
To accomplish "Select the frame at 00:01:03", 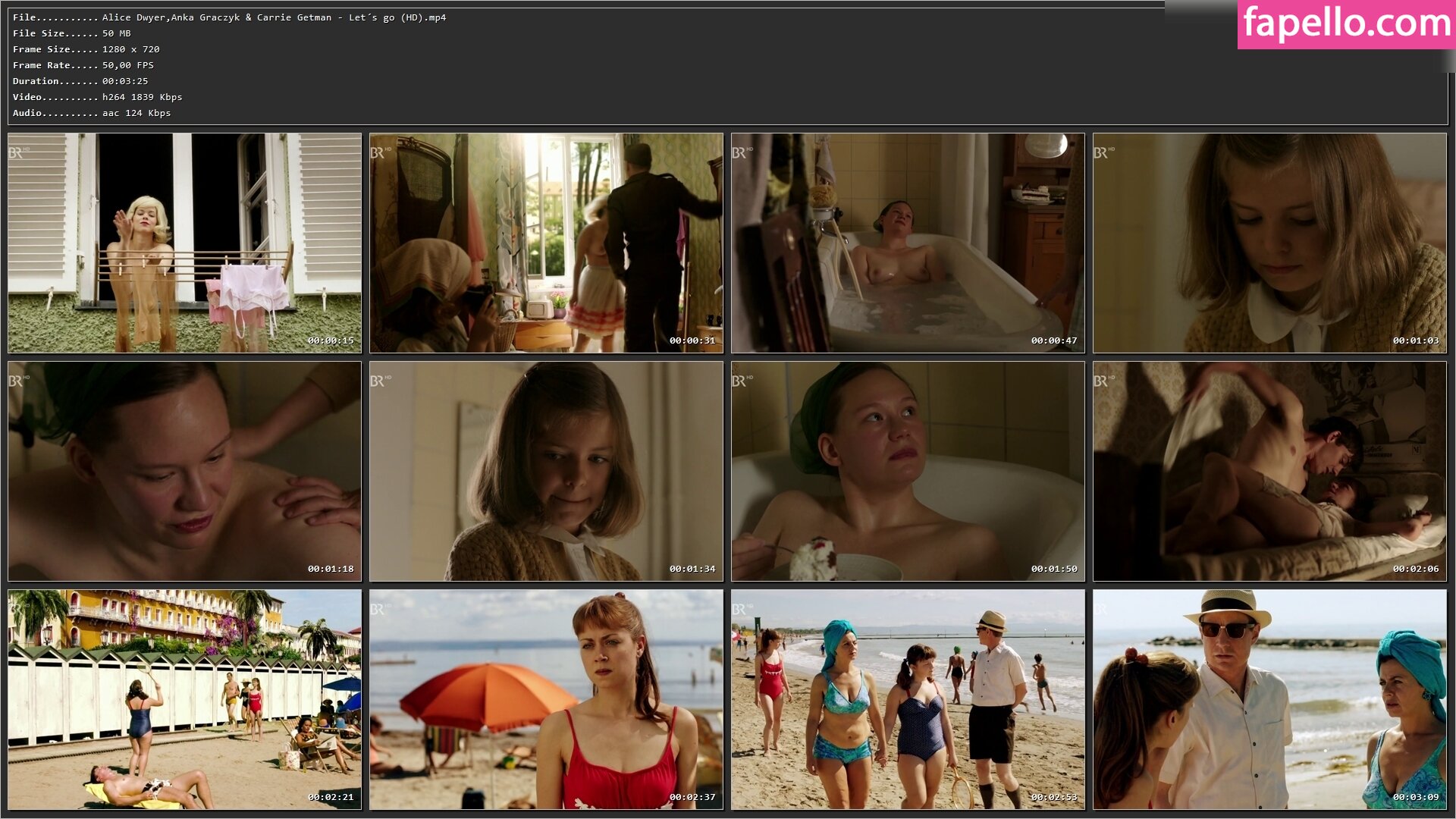I will coord(1269,243).
